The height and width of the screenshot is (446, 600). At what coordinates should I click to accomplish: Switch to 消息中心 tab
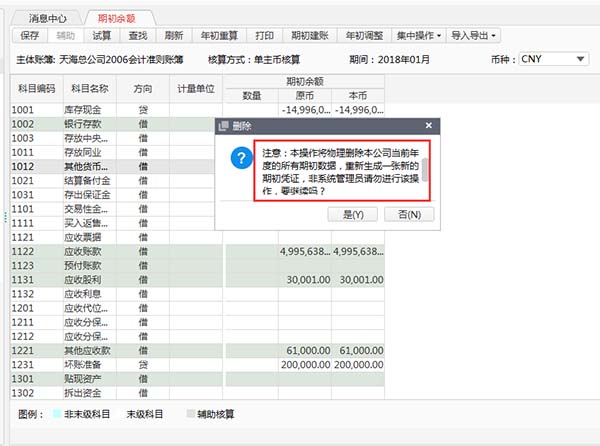click(x=47, y=18)
